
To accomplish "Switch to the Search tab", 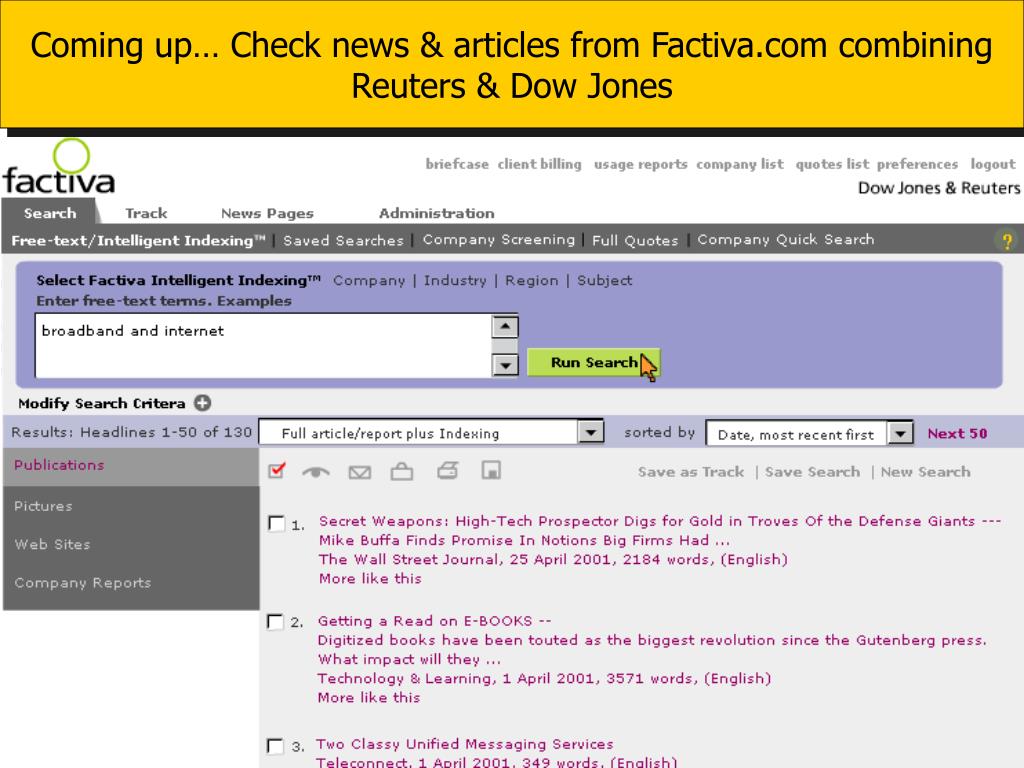I will (x=50, y=213).
